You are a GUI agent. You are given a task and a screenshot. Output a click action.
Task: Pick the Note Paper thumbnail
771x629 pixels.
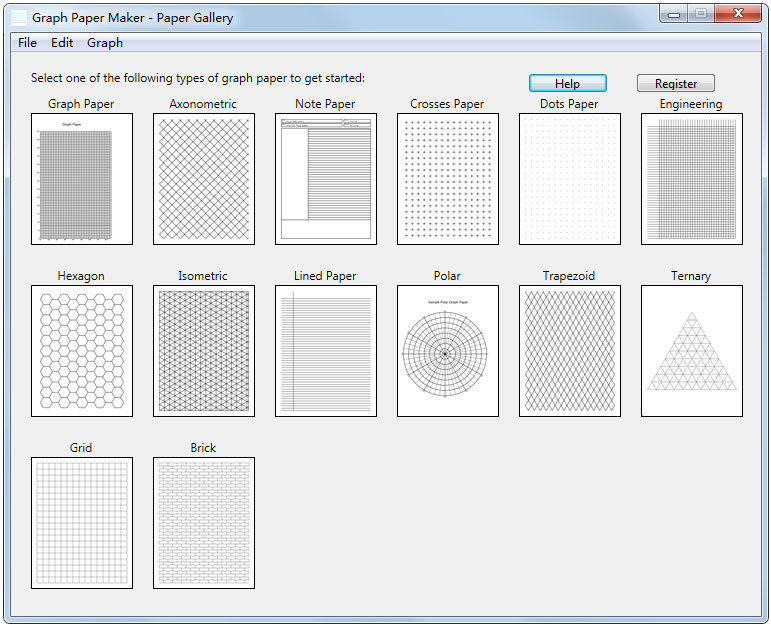[x=326, y=179]
